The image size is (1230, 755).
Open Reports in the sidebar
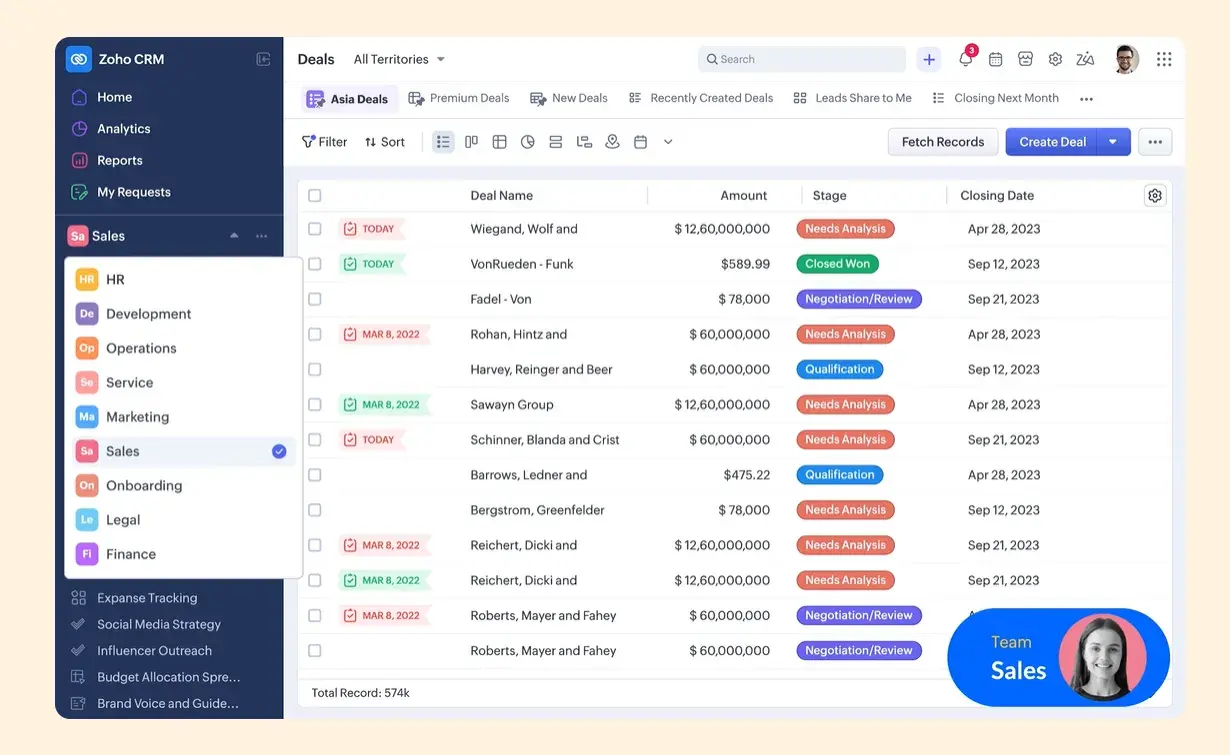[x=119, y=160]
